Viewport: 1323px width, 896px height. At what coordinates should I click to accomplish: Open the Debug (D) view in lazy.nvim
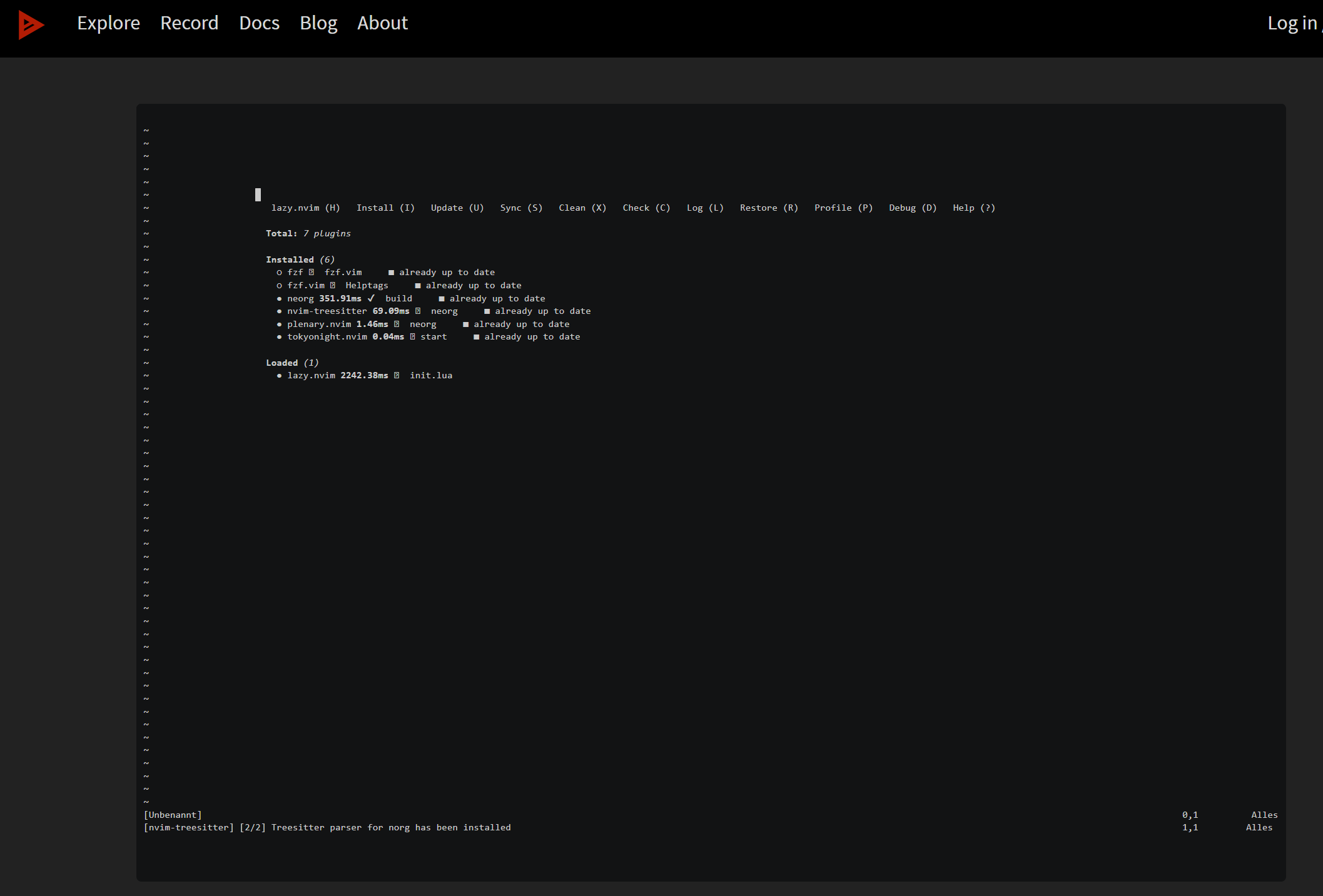912,208
